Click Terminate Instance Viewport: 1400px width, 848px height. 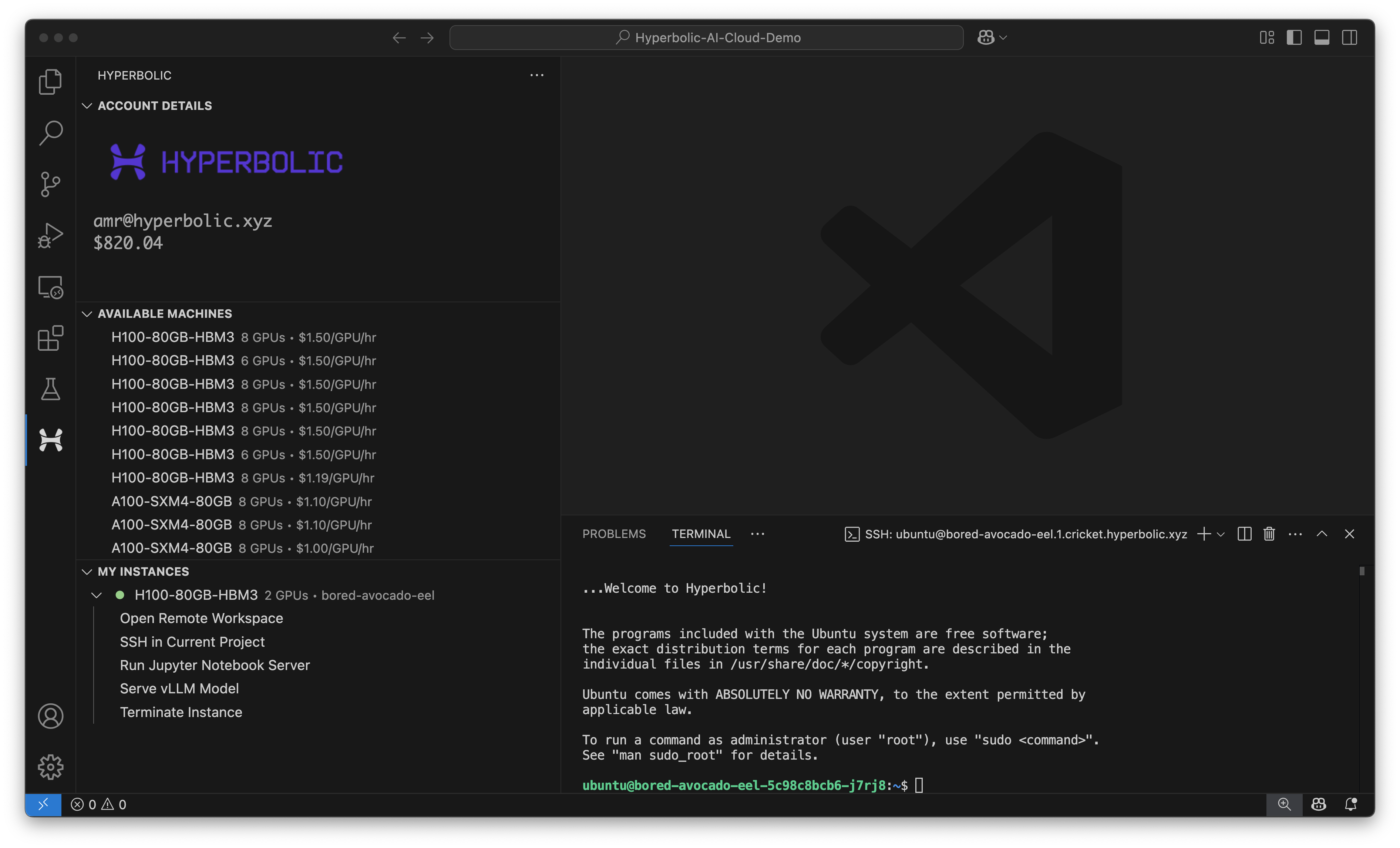click(181, 712)
